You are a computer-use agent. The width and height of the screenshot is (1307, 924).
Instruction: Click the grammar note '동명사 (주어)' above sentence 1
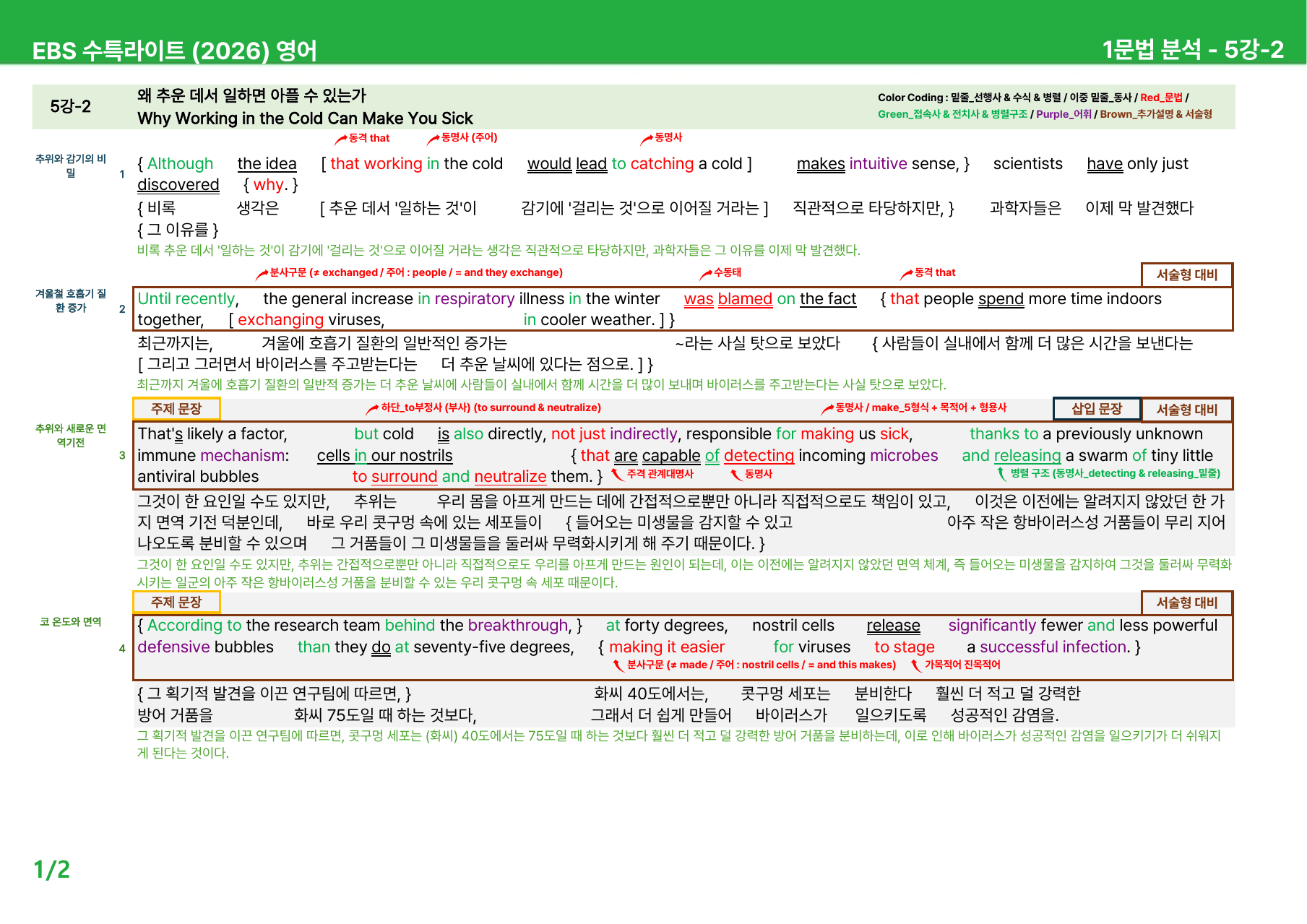pos(469,137)
